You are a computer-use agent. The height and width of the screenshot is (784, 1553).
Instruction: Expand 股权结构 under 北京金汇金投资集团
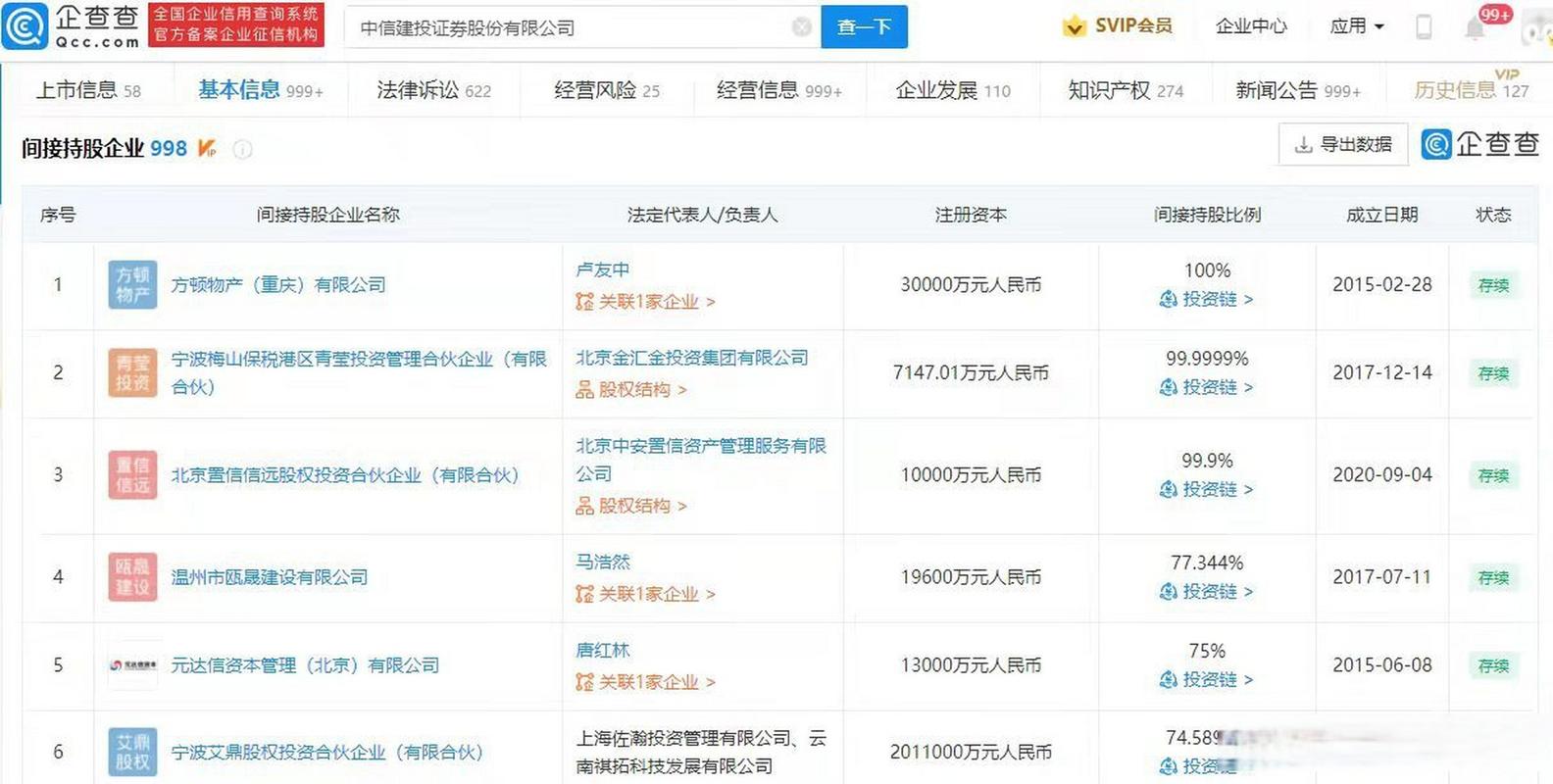pos(632,390)
